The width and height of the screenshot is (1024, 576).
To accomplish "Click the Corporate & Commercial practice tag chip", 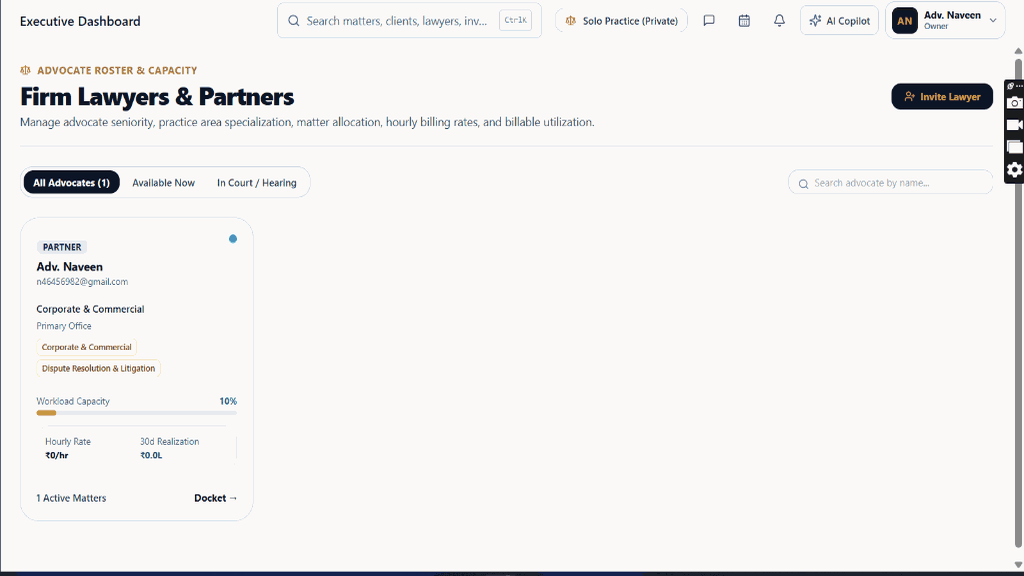I will coord(86,347).
